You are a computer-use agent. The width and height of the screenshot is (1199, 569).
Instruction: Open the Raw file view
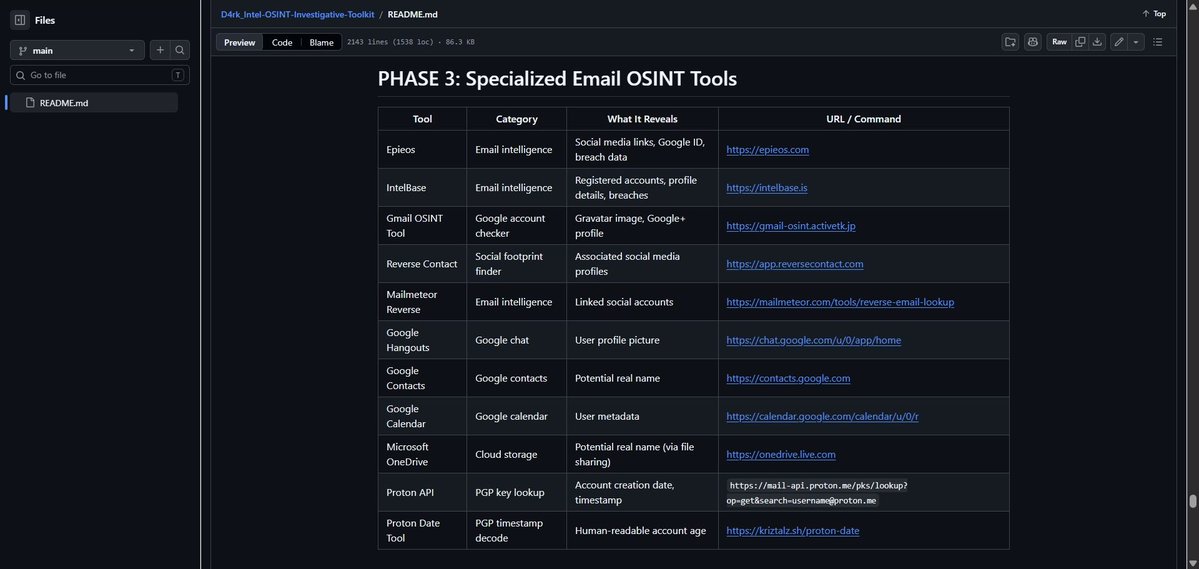tap(1059, 42)
